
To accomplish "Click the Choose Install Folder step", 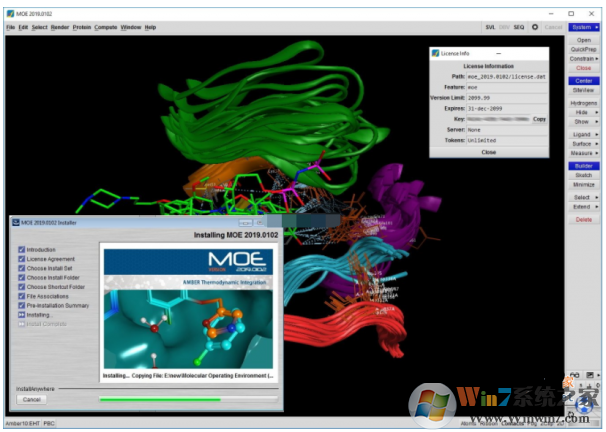I will pos(53,277).
